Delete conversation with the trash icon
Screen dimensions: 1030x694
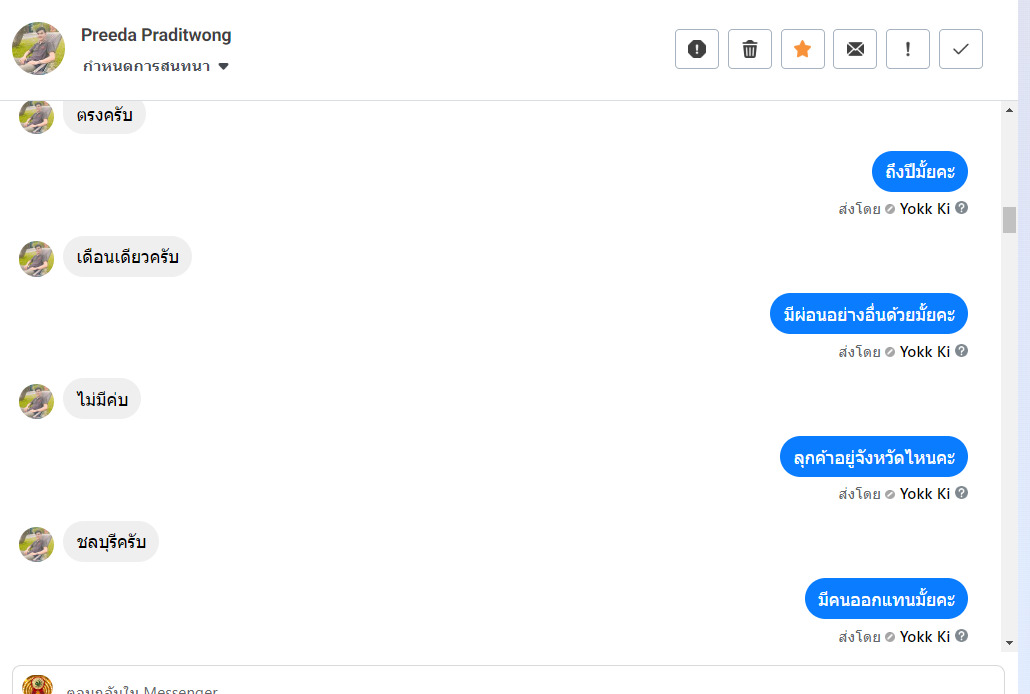coord(750,49)
